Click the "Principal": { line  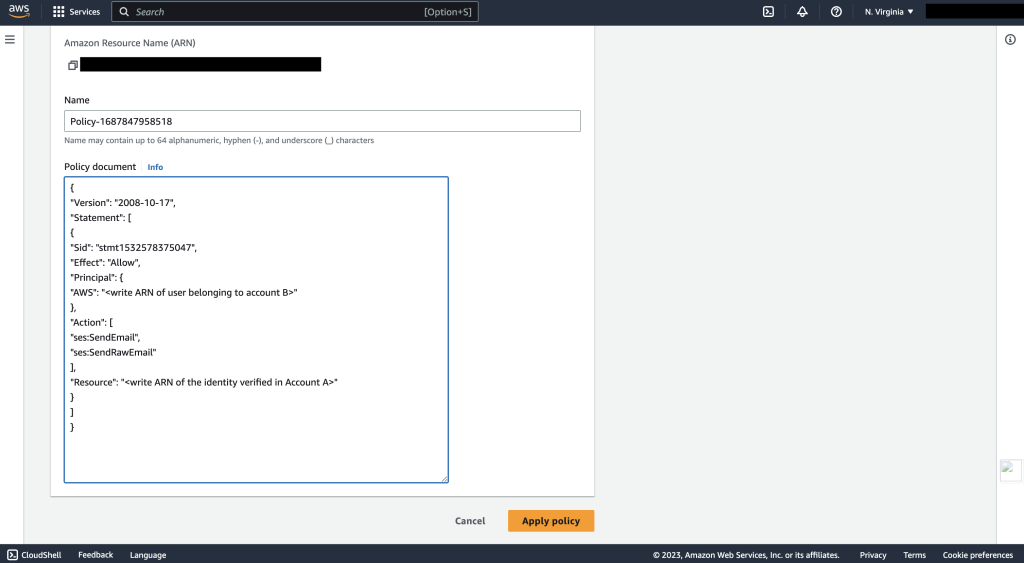pyautogui.click(x=97, y=278)
